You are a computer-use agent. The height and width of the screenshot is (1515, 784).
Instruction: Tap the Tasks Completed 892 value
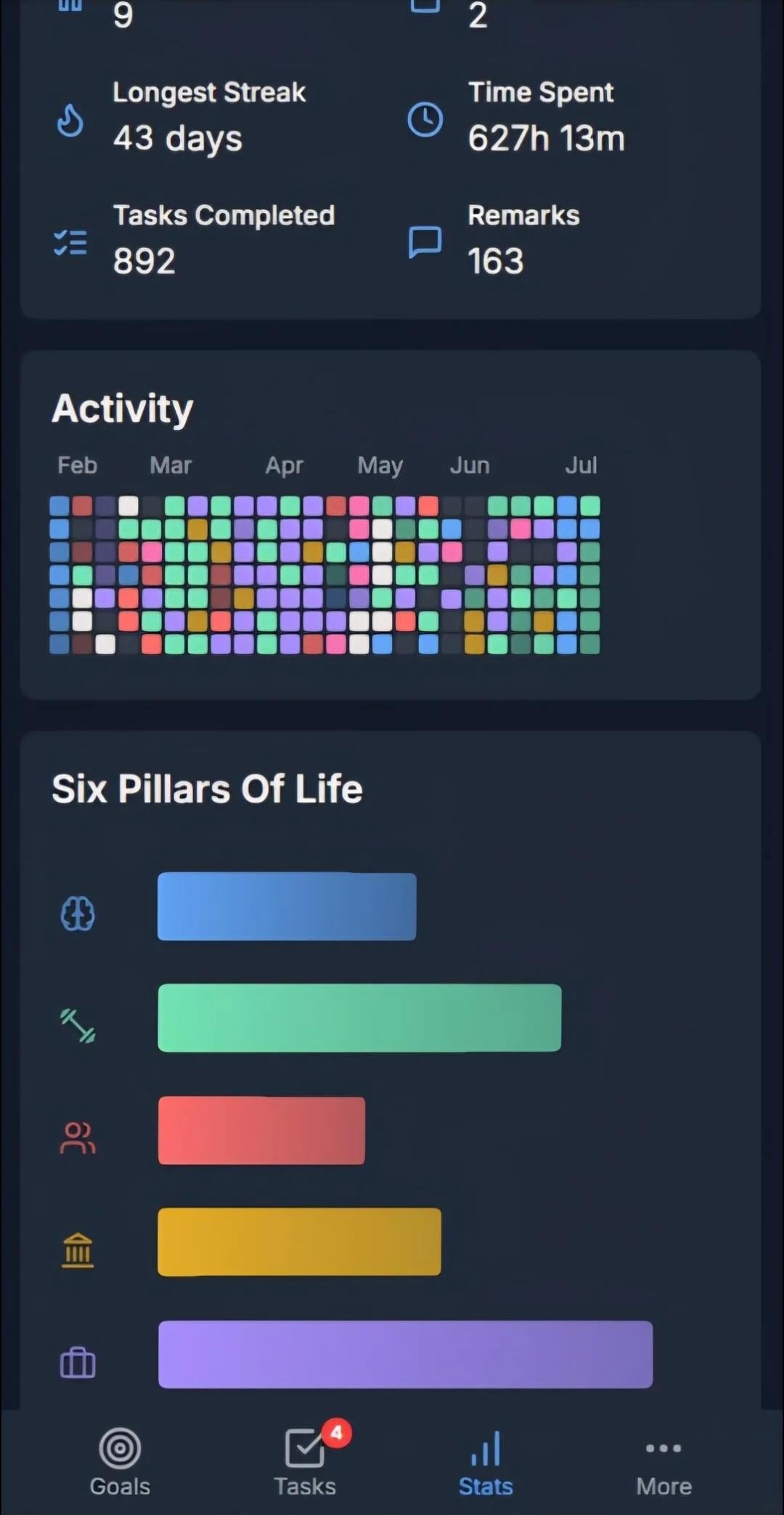tap(144, 261)
